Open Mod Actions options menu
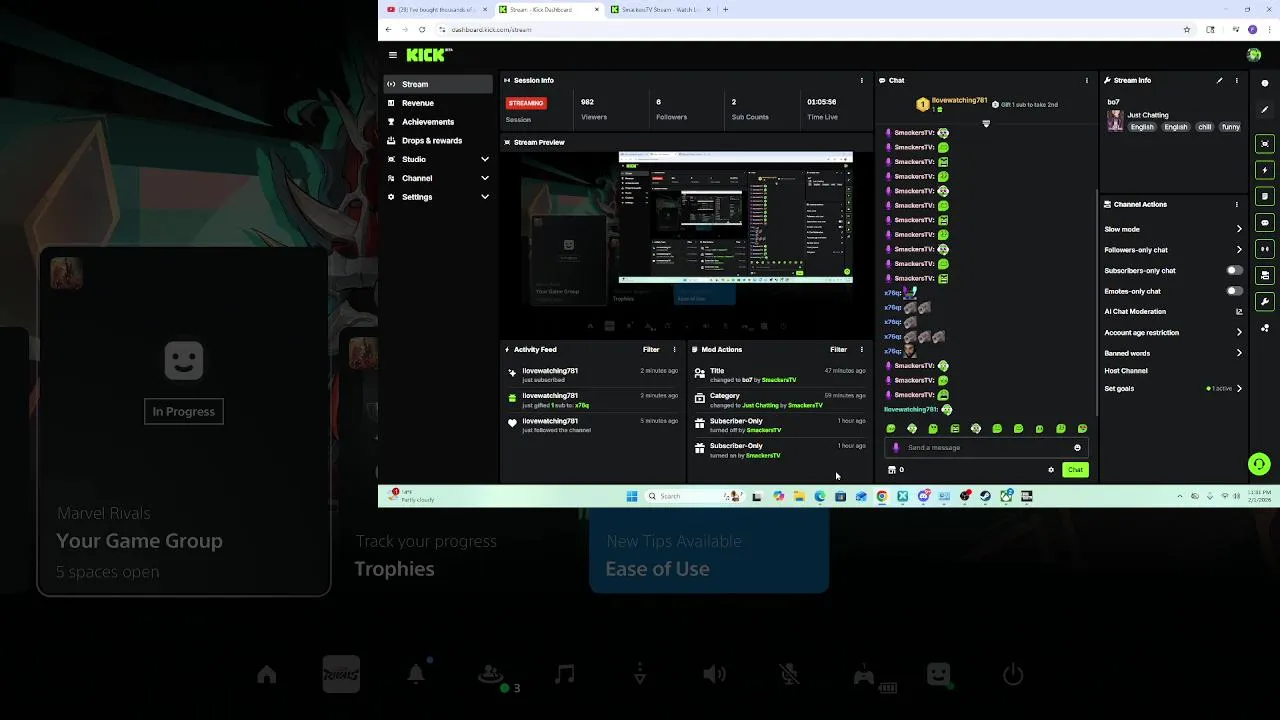 pyautogui.click(x=861, y=349)
